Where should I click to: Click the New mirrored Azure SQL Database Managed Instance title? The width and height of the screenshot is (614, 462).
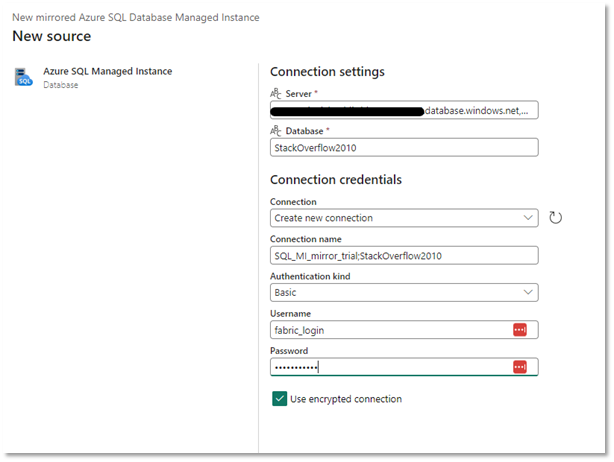point(136,17)
